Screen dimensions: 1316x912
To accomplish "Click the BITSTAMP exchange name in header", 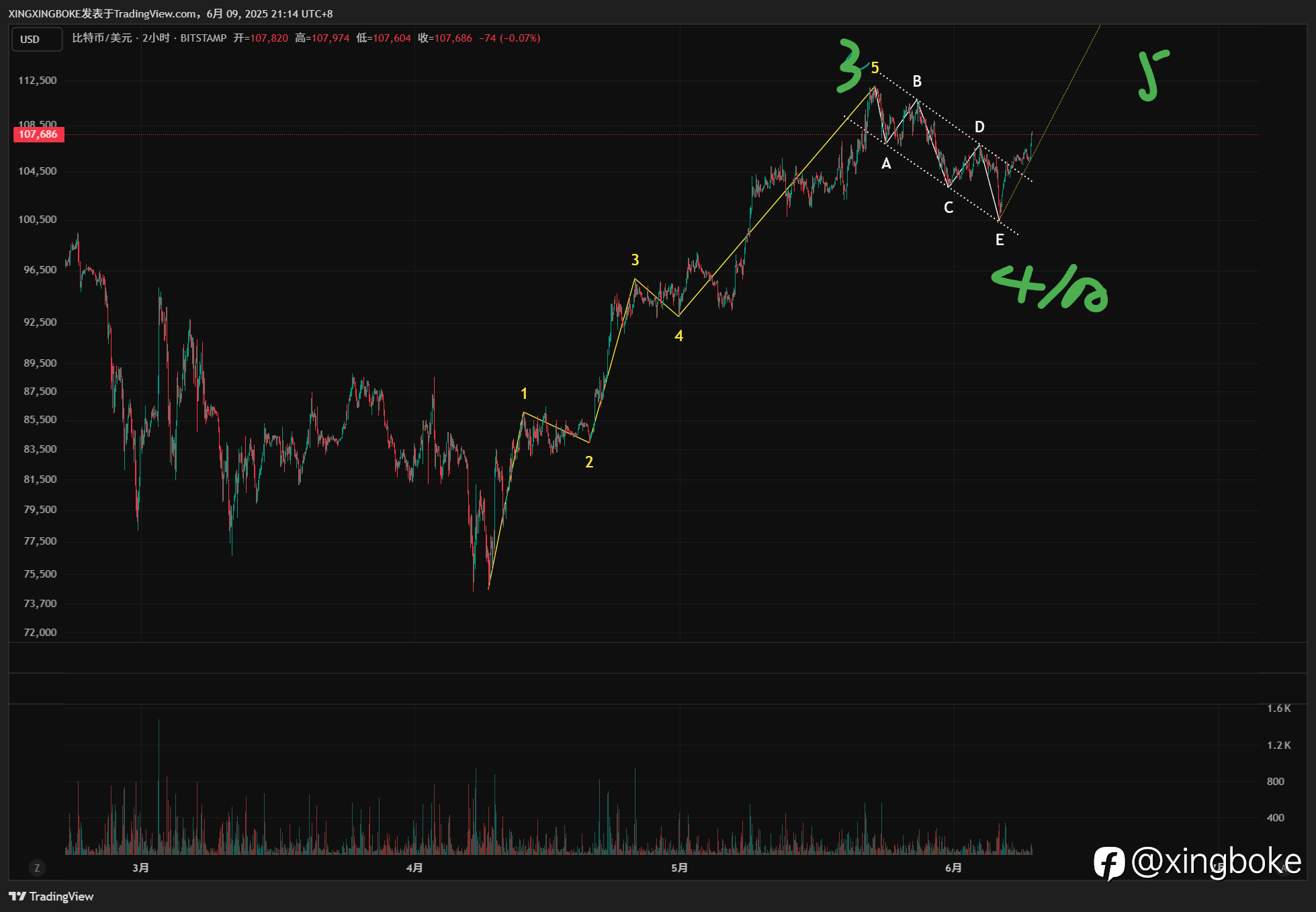I will (x=204, y=38).
